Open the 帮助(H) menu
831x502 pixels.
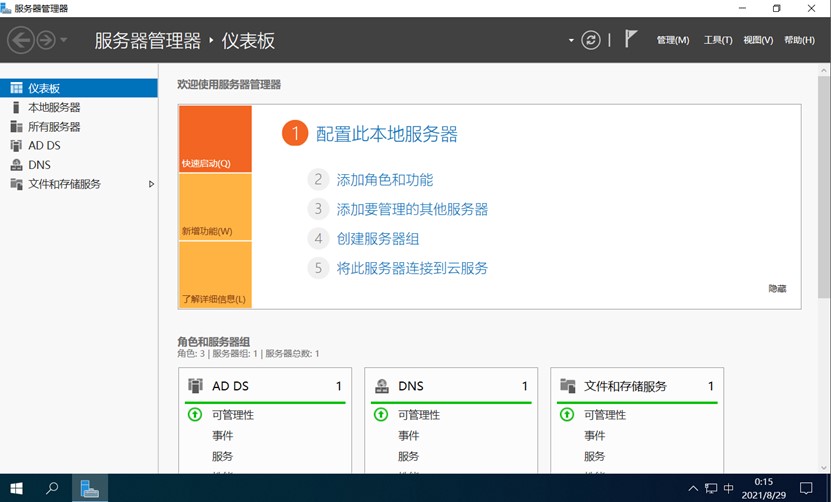(799, 40)
